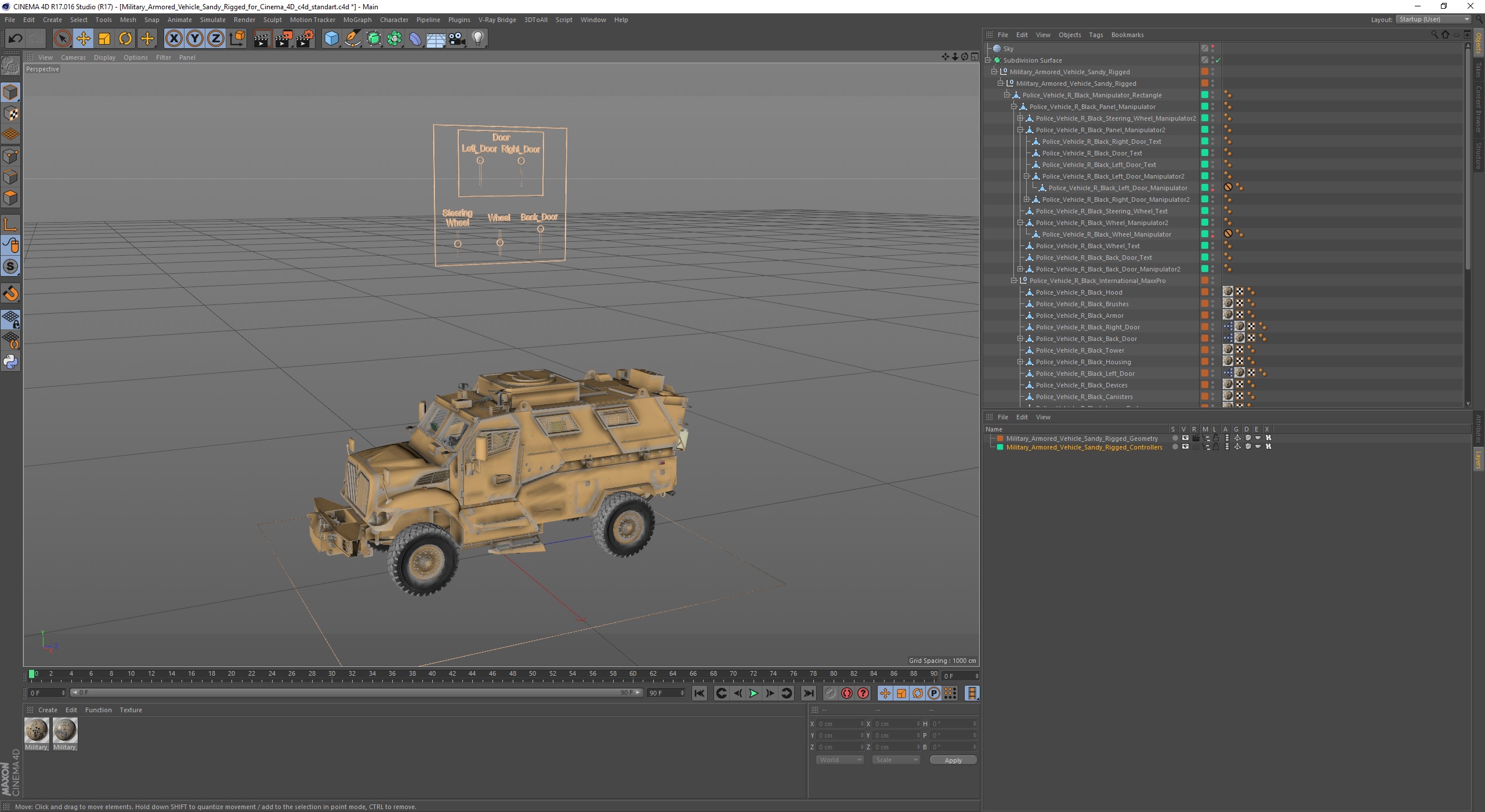Add a camera object icon
Screen dimensions: 1485x812
click(457, 39)
